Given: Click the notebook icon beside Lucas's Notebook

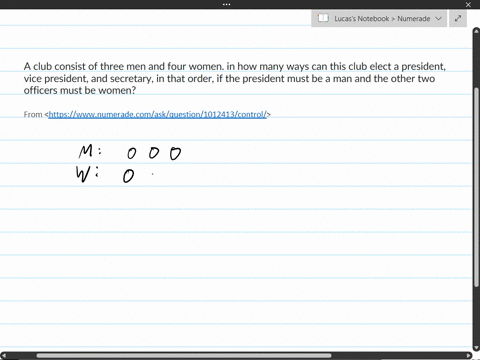Looking at the screenshot, I should point(323,18).
